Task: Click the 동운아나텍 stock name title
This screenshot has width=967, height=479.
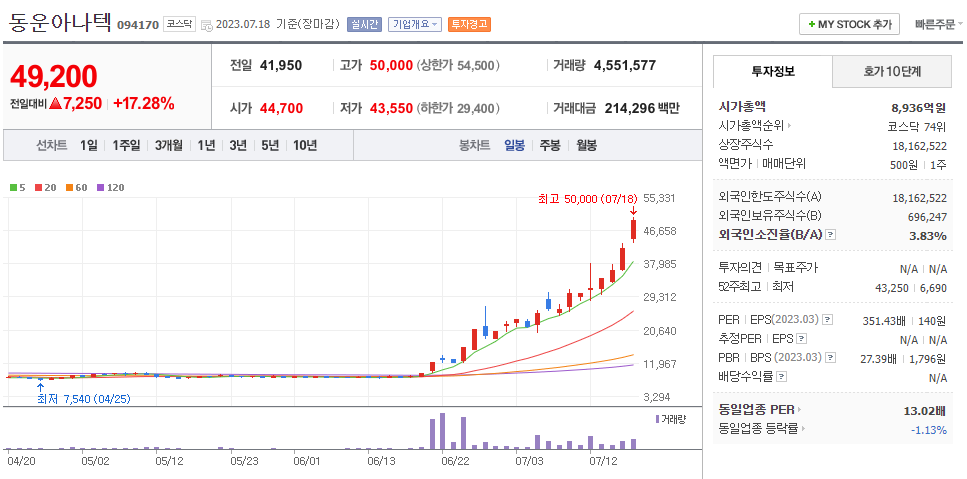Action: point(60,23)
